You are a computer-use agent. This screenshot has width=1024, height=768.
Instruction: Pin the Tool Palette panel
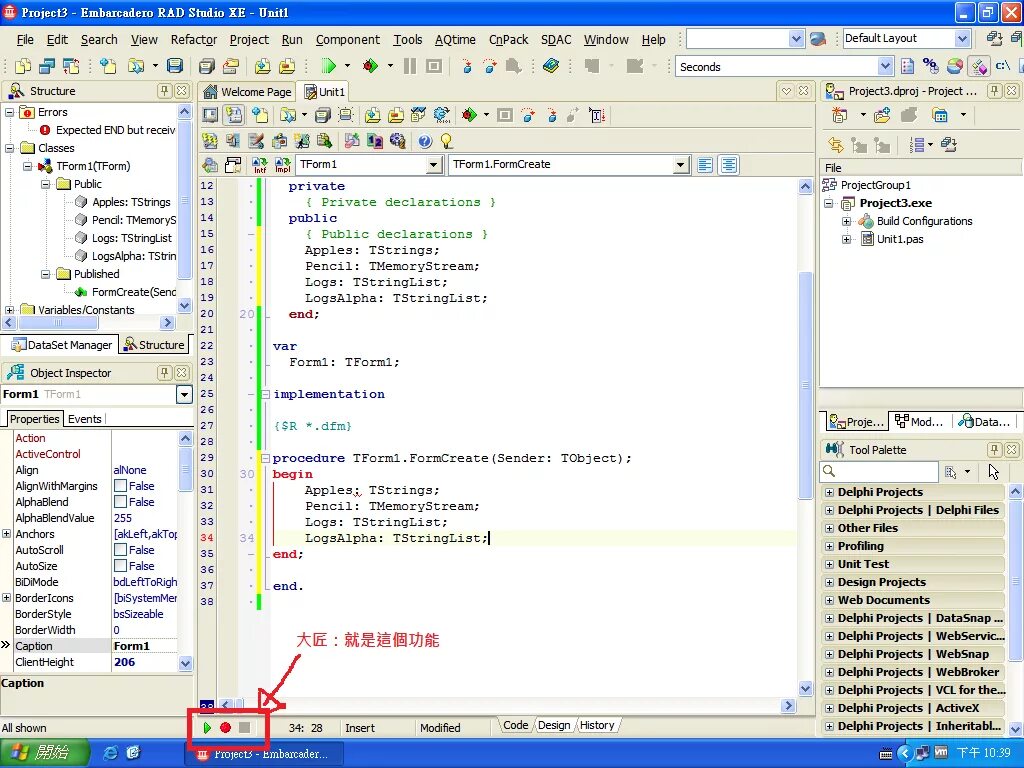point(994,449)
